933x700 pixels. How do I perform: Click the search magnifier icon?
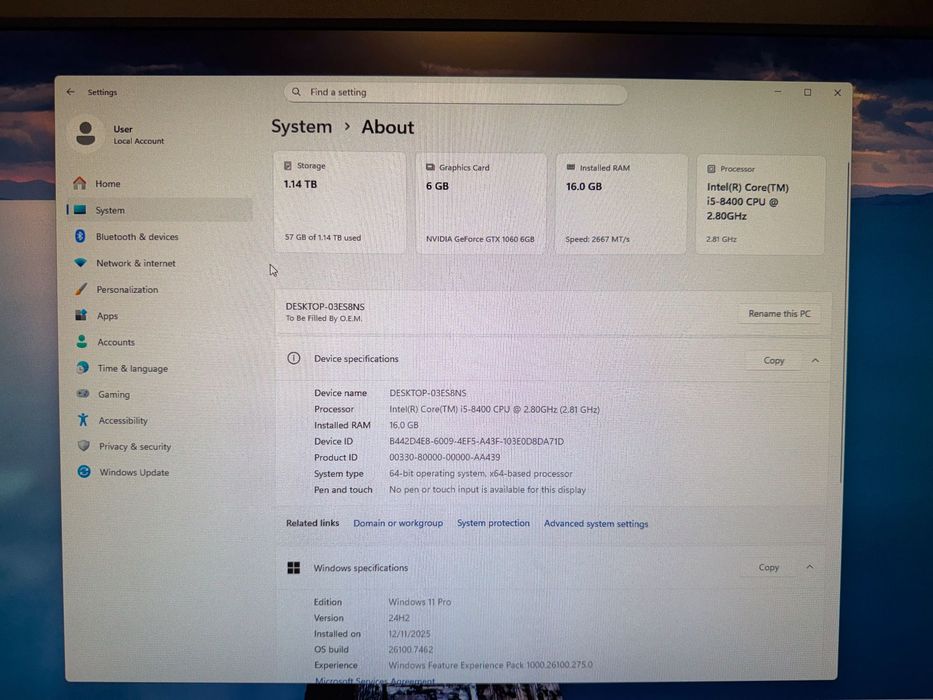click(x=296, y=92)
